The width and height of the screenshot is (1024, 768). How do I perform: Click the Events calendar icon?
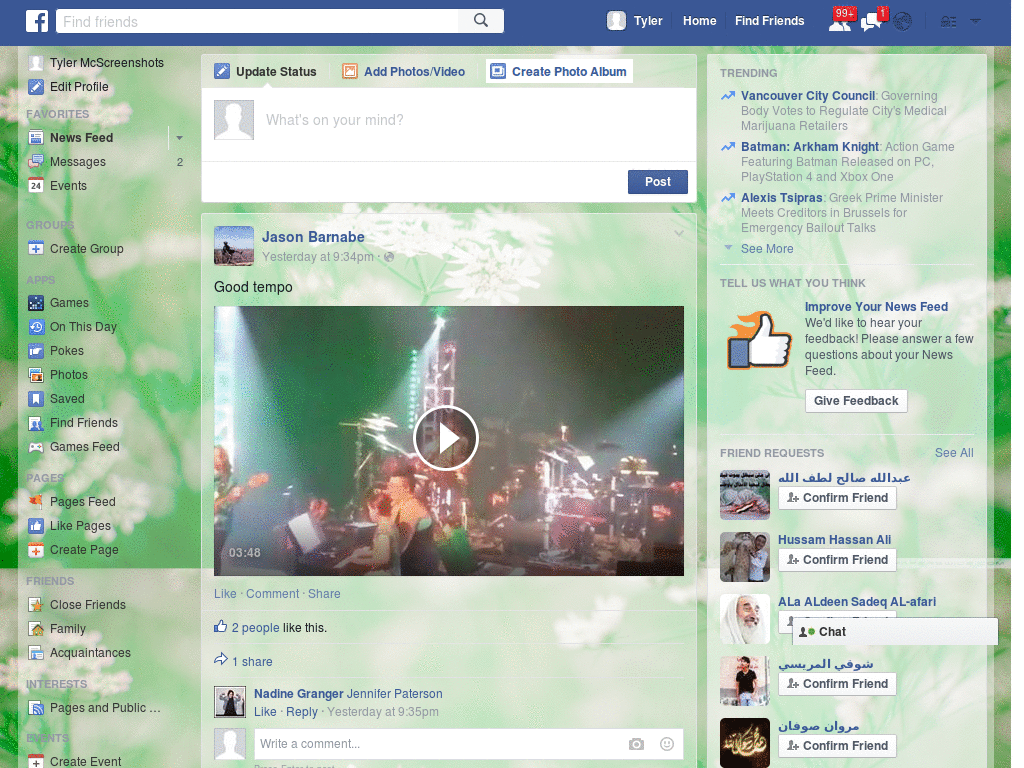[36, 185]
